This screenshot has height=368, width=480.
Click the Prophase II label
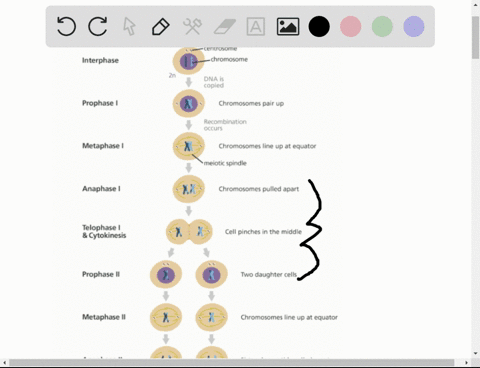101,274
